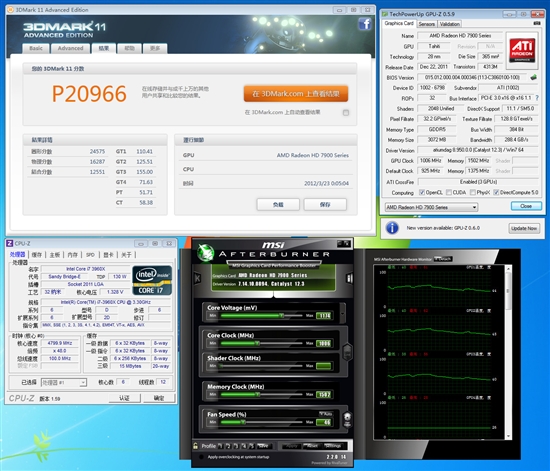Click the Core Voltage slider in Afterburner
Screen dimensions: 550x471
tap(261, 316)
